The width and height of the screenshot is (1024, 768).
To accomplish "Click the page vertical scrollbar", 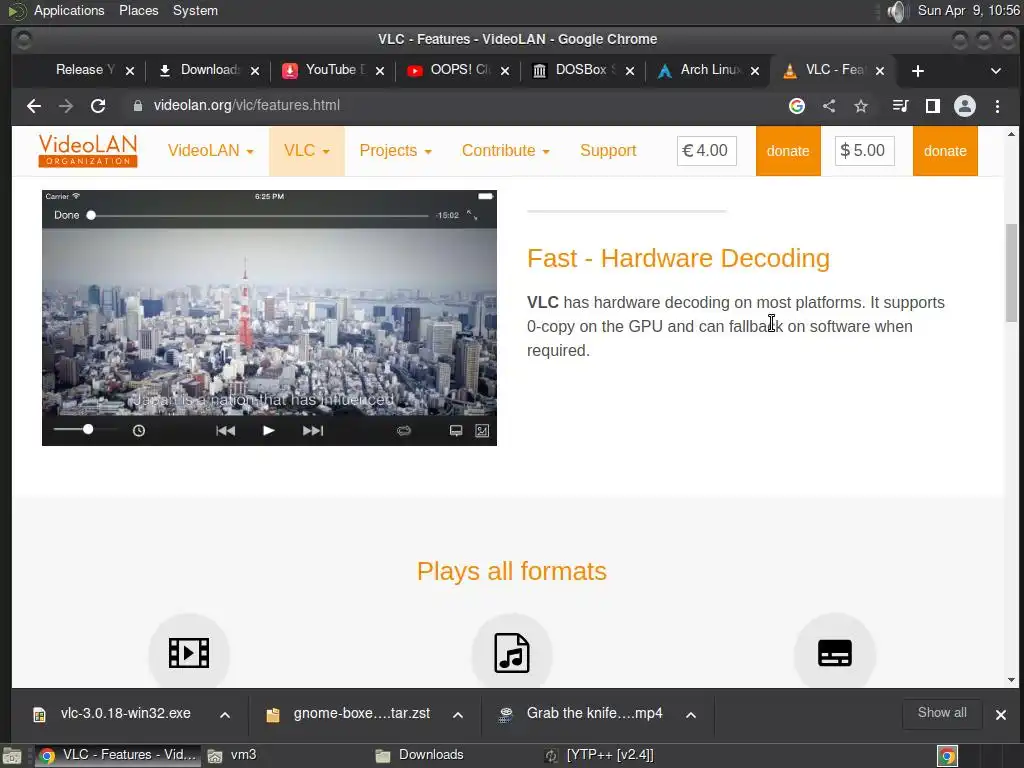I will coord(1011,272).
